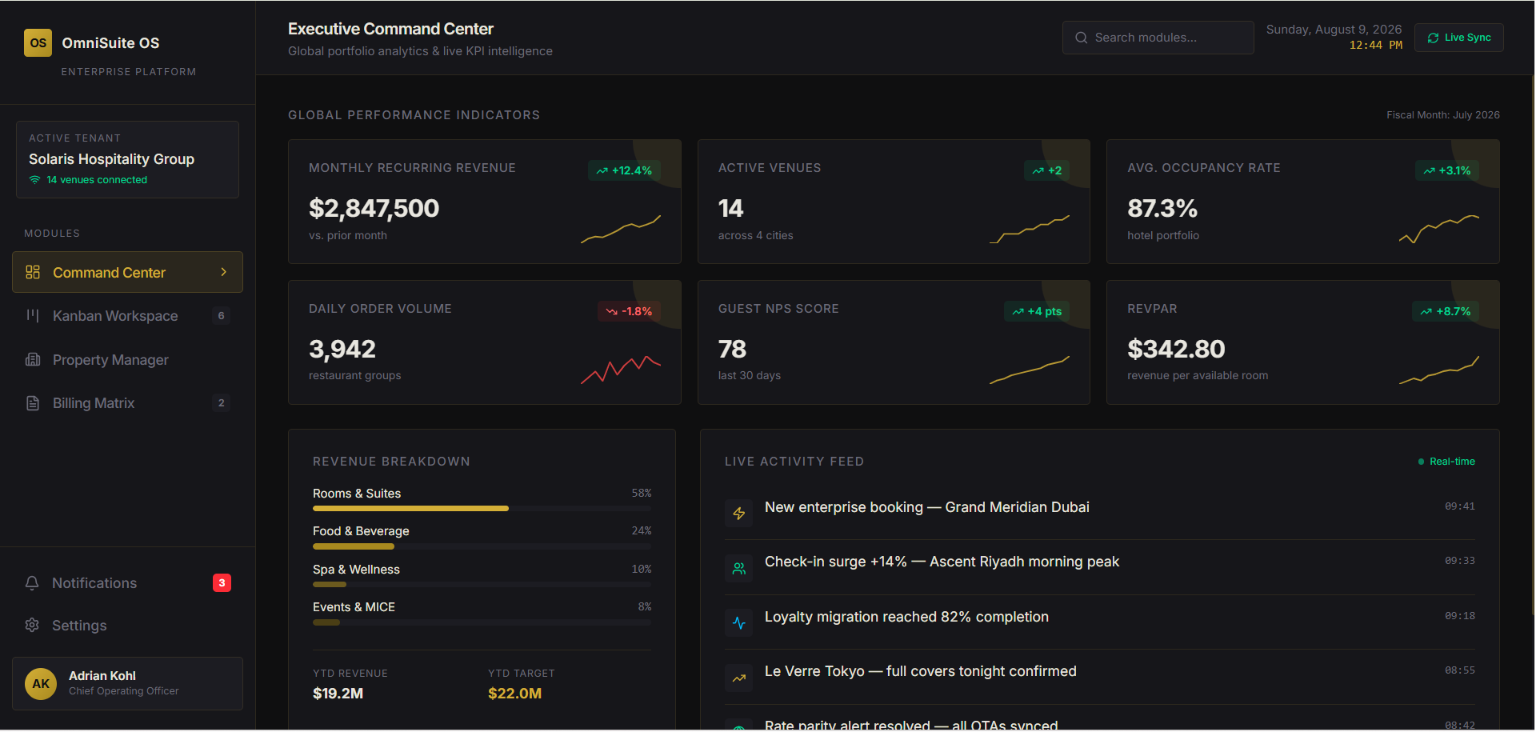Click the +12.4% revenue change badge

[x=624, y=171]
